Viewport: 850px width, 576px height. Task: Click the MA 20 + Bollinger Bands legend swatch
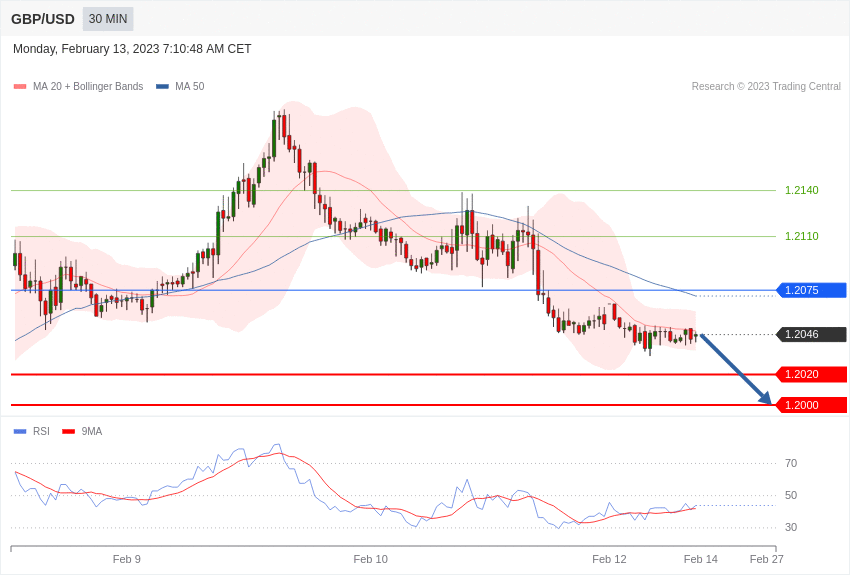click(20, 87)
